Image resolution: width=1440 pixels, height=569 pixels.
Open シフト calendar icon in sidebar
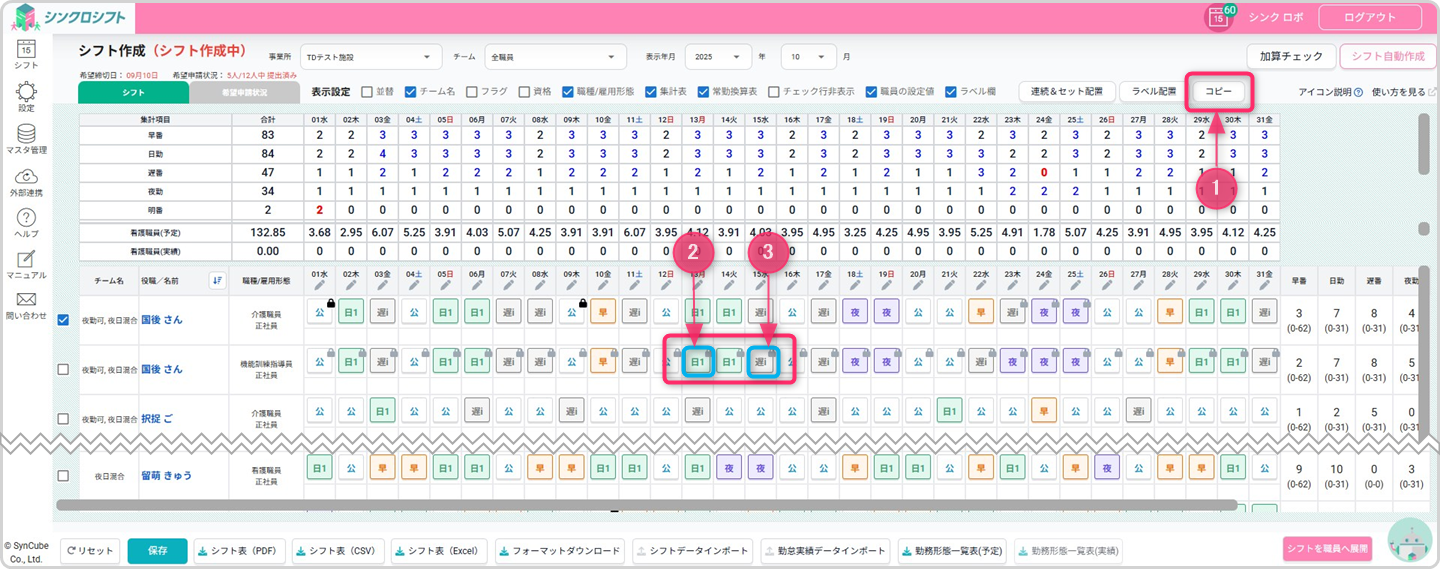pos(26,49)
